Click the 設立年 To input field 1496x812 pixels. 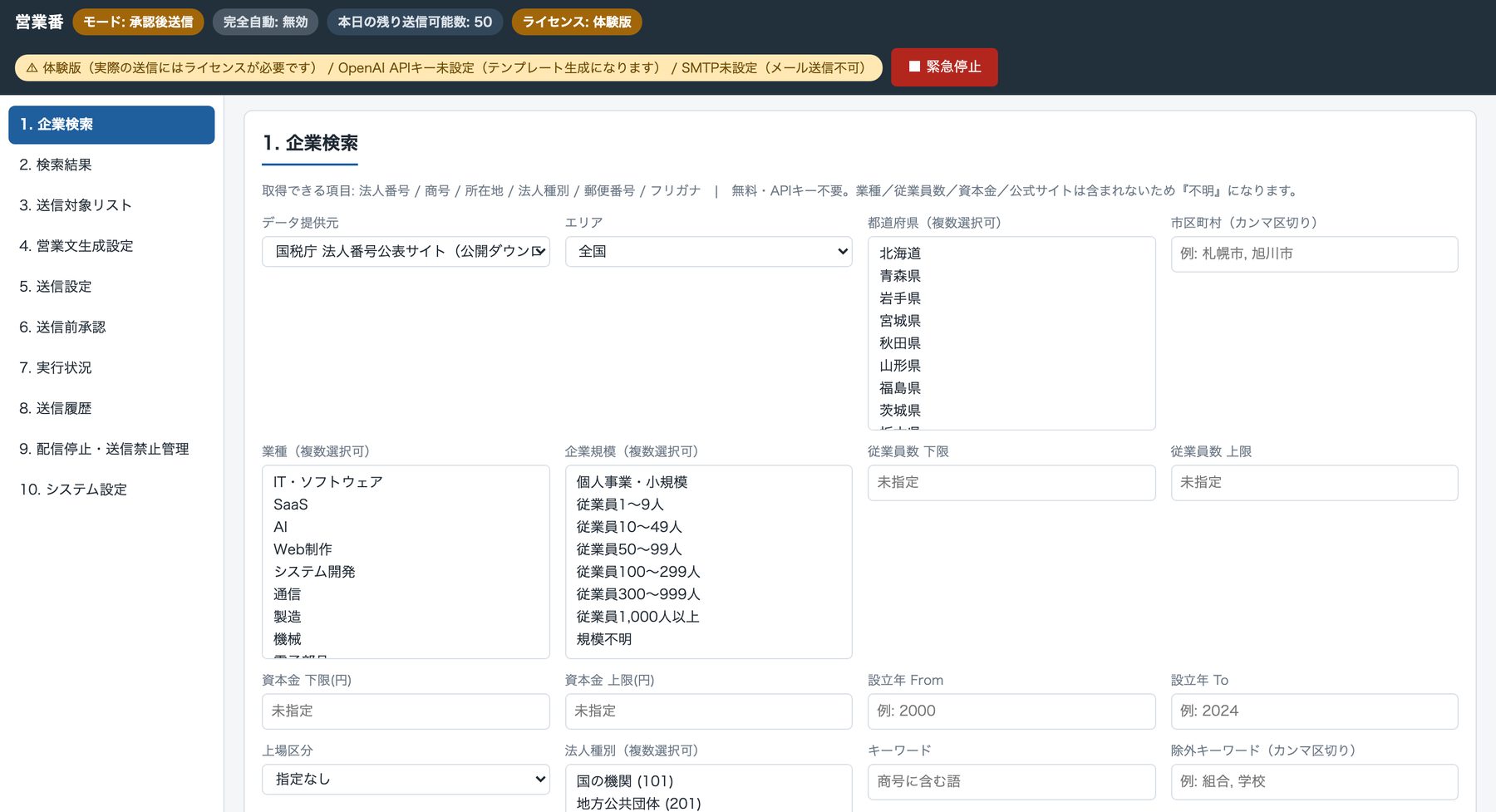coord(1314,711)
